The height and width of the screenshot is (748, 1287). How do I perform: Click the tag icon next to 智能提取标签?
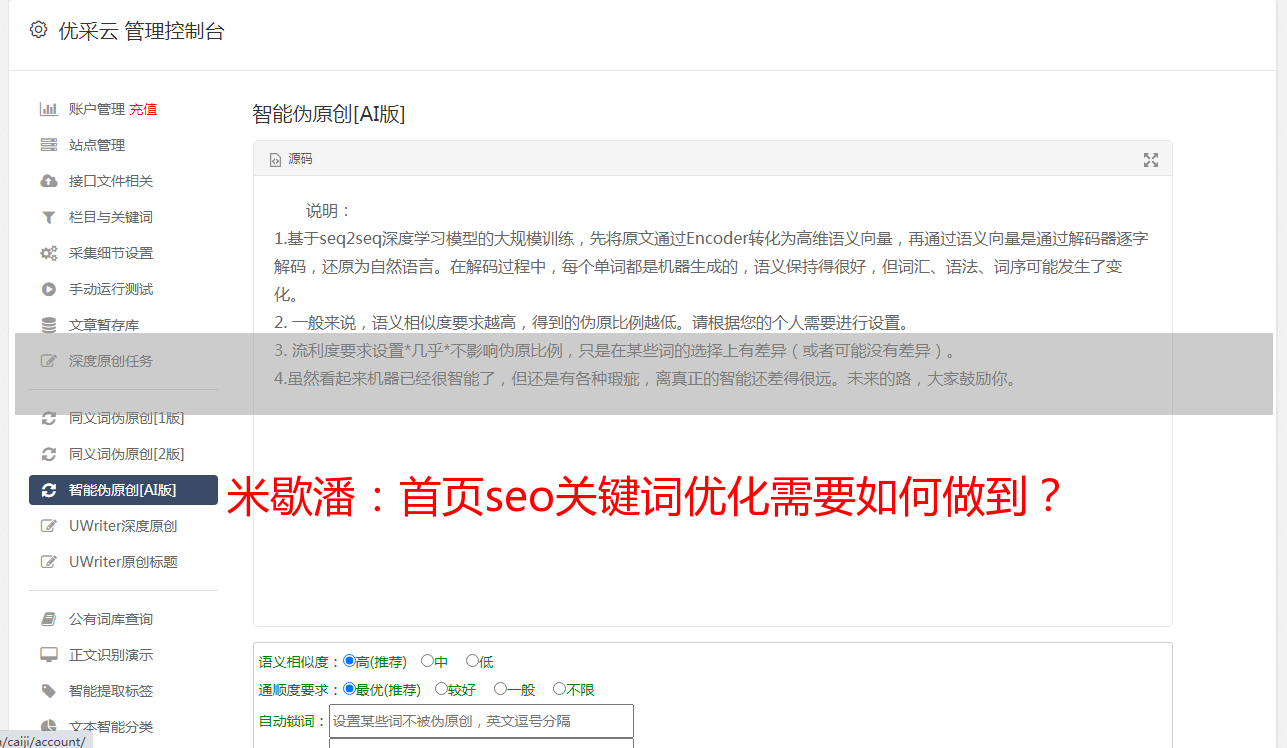pos(48,691)
